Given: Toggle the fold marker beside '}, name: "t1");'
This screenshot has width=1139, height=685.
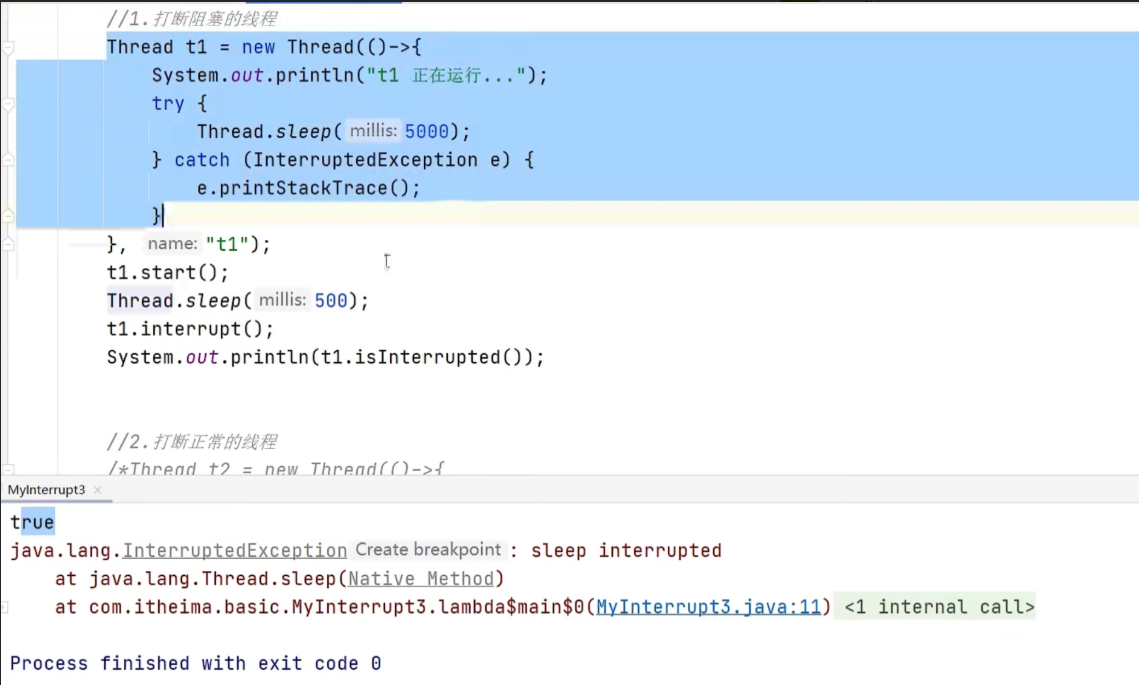Looking at the screenshot, I should coord(8,244).
